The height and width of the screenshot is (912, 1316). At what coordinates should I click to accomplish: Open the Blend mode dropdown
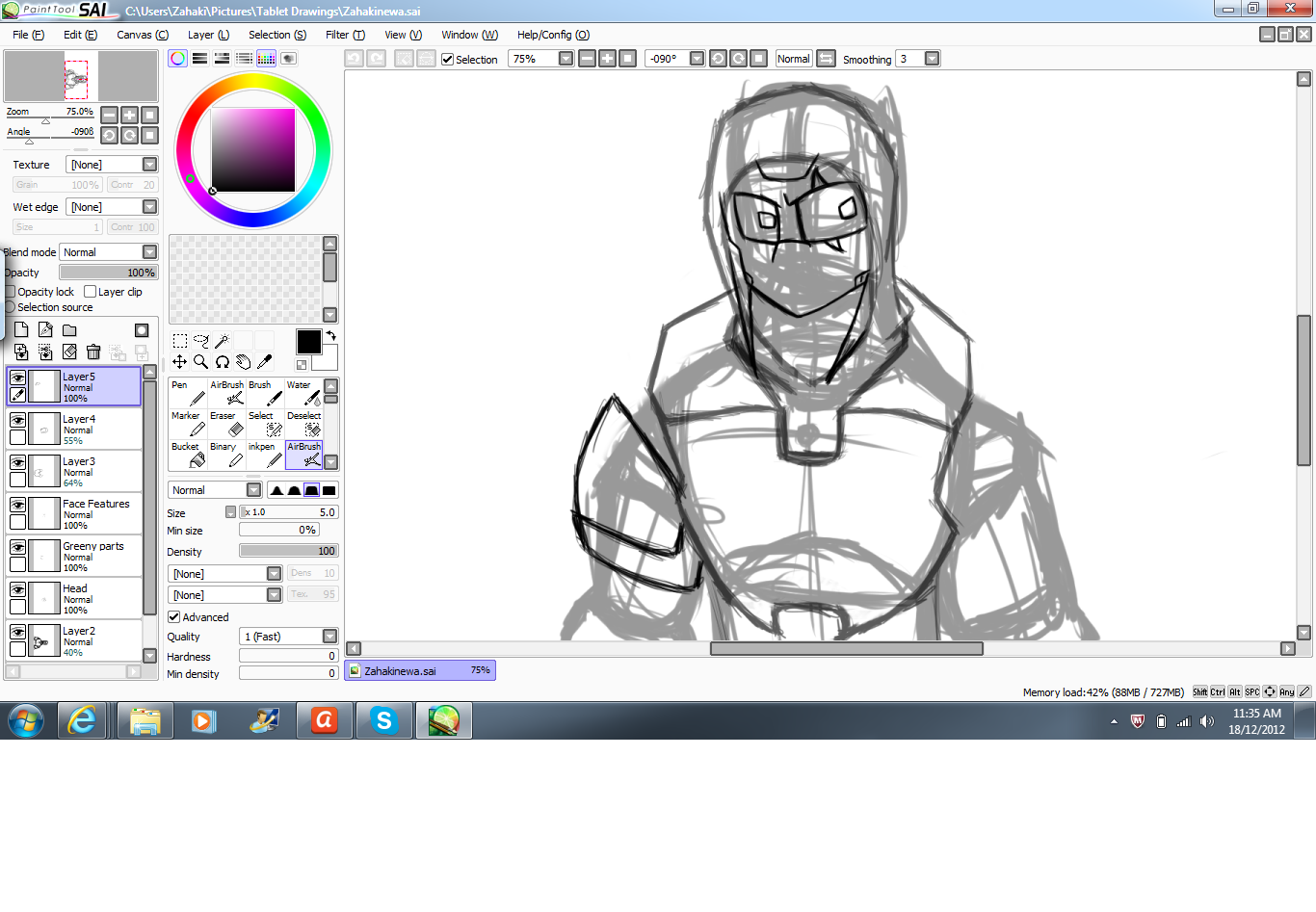151,251
